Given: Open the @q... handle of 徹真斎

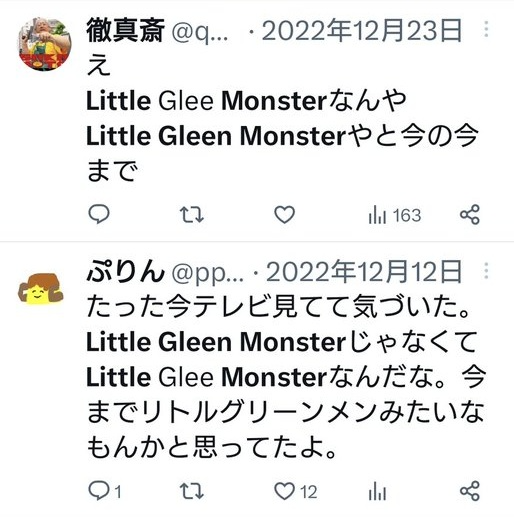Looking at the screenshot, I should [200, 32].
